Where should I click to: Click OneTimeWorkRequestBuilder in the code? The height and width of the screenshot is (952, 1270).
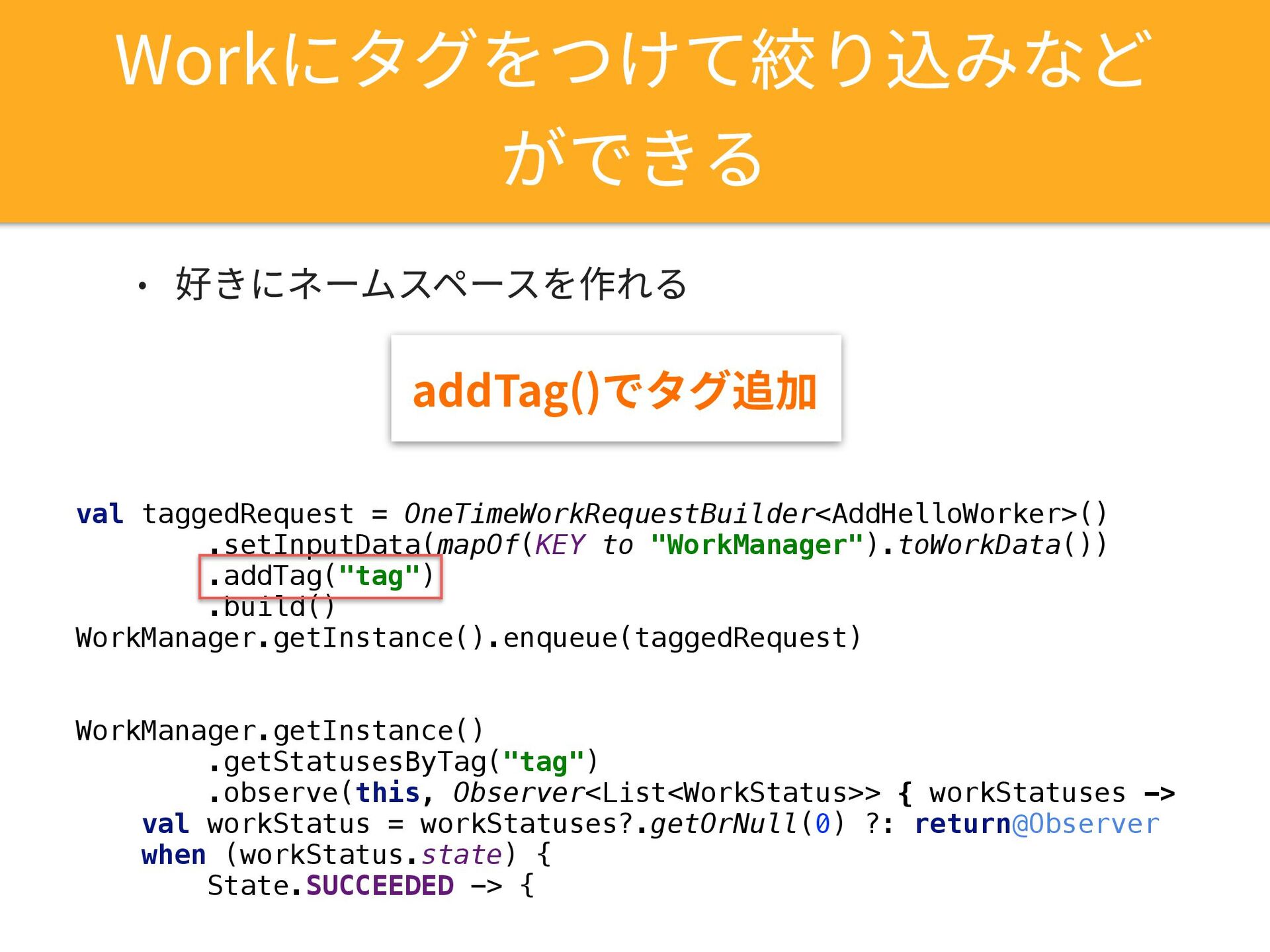[609, 514]
